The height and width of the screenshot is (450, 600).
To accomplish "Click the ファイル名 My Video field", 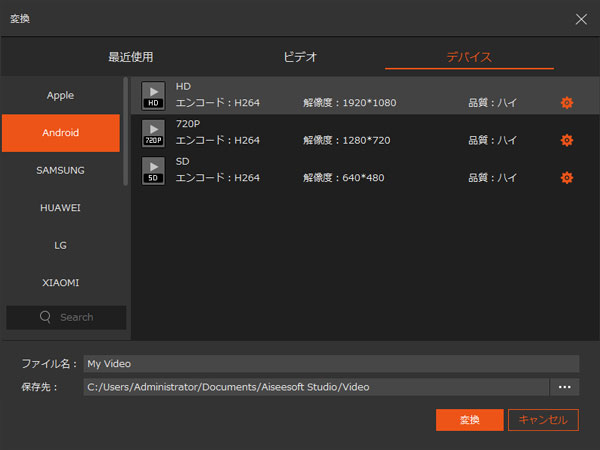I will click(x=330, y=364).
